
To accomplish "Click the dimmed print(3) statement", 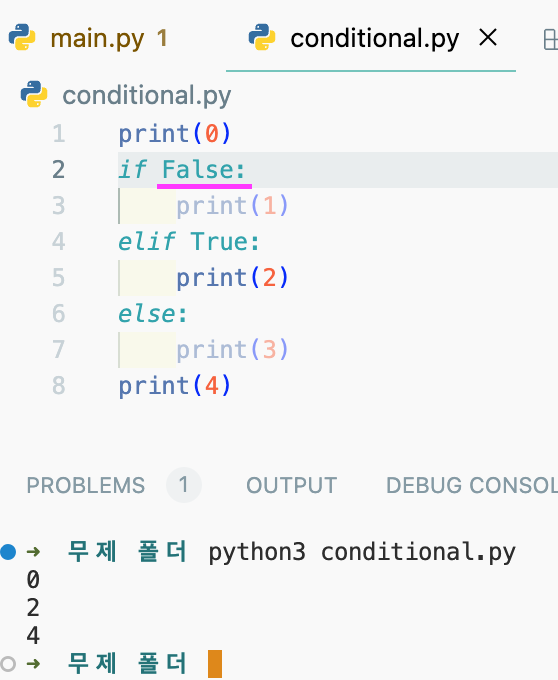I will (232, 350).
